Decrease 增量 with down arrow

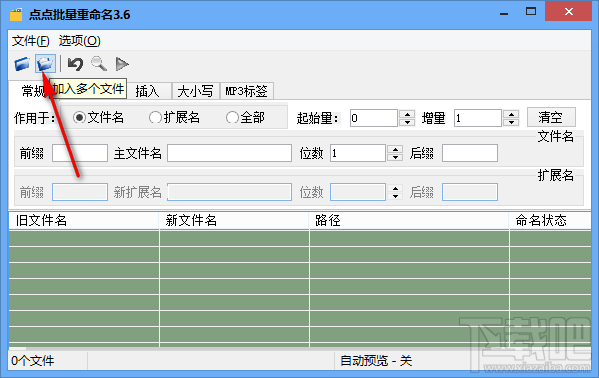[511, 122]
